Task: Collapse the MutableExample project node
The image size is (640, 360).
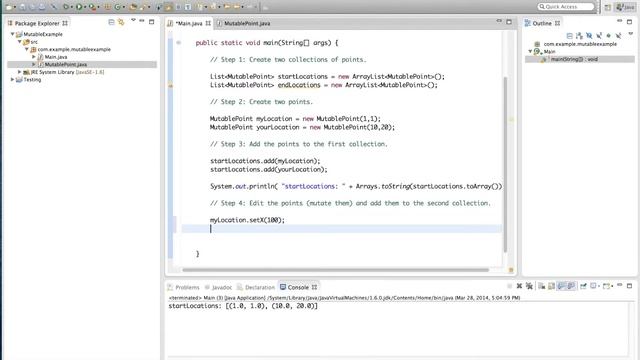Action: coord(12,34)
